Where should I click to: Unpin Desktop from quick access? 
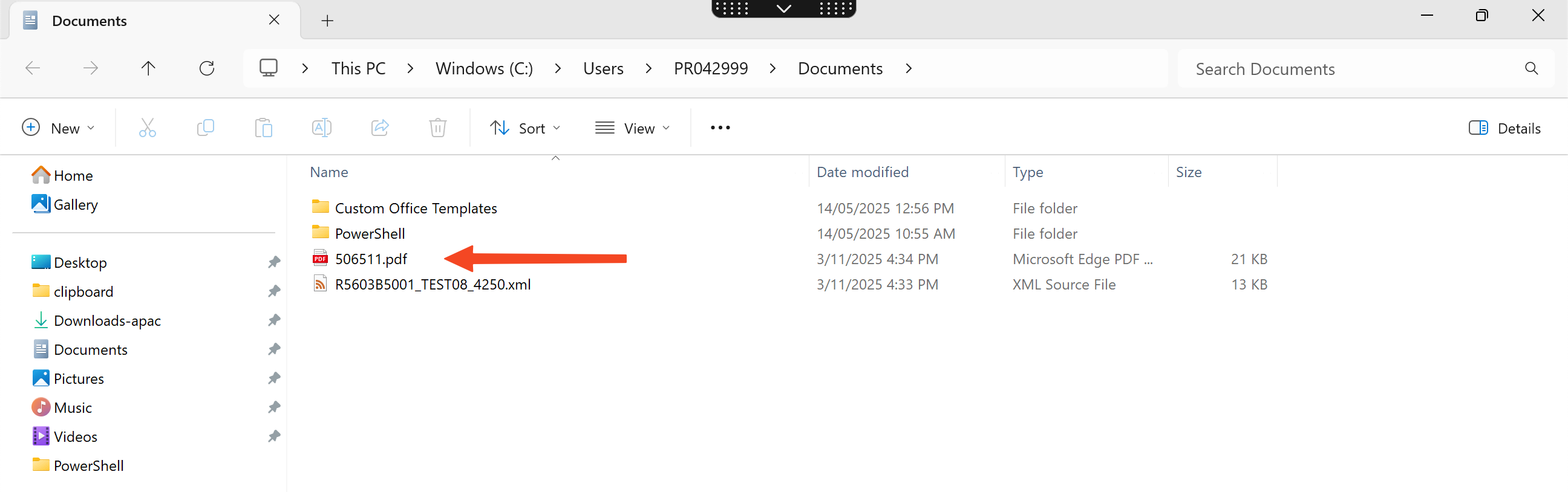(274, 262)
